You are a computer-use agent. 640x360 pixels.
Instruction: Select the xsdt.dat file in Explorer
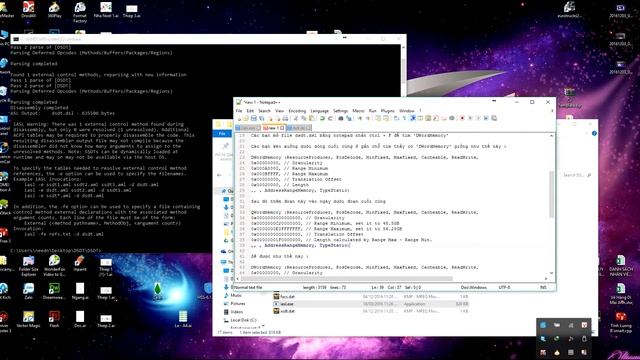[x=371, y=311]
